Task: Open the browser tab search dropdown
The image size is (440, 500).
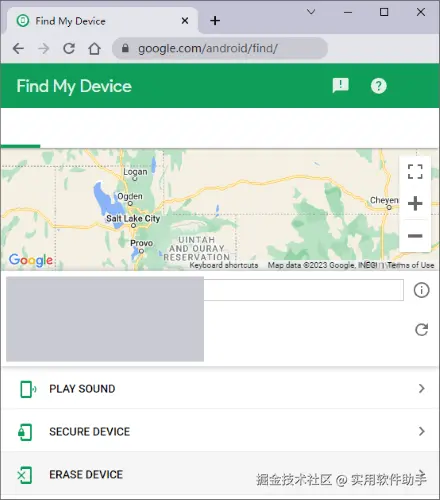Action: click(x=311, y=12)
